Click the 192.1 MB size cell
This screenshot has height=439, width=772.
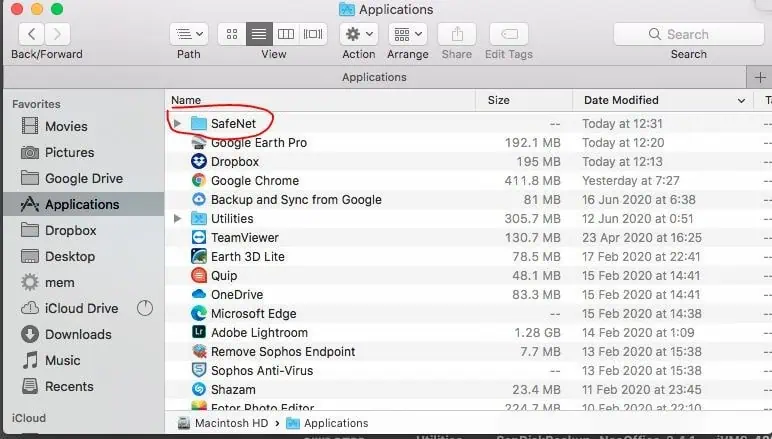pos(532,143)
